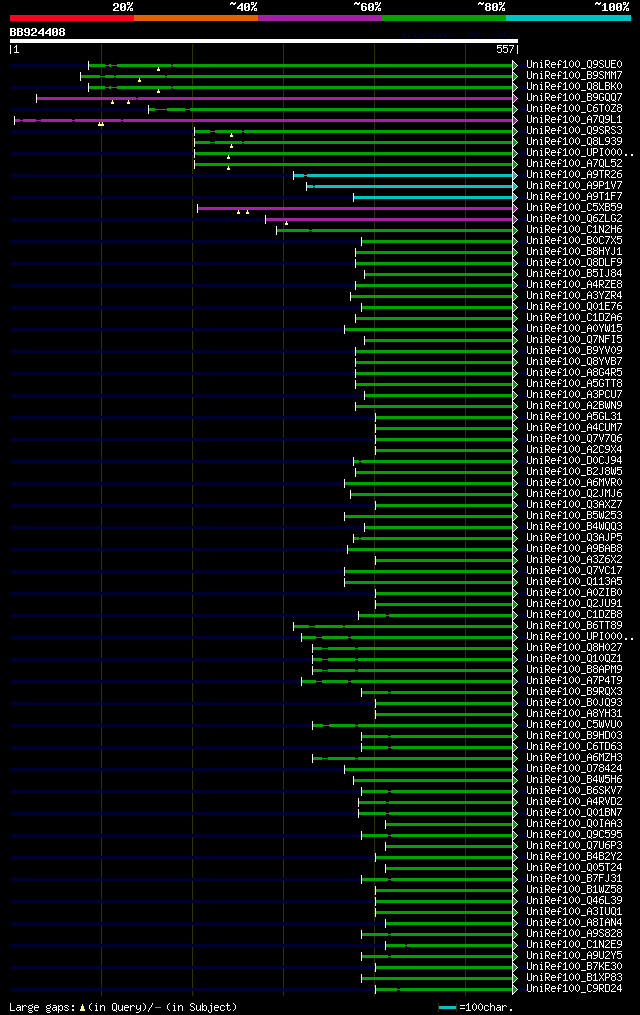Go to entry UniRef100_A7P4T9
The height and width of the screenshot is (1015, 640).
(x=574, y=681)
